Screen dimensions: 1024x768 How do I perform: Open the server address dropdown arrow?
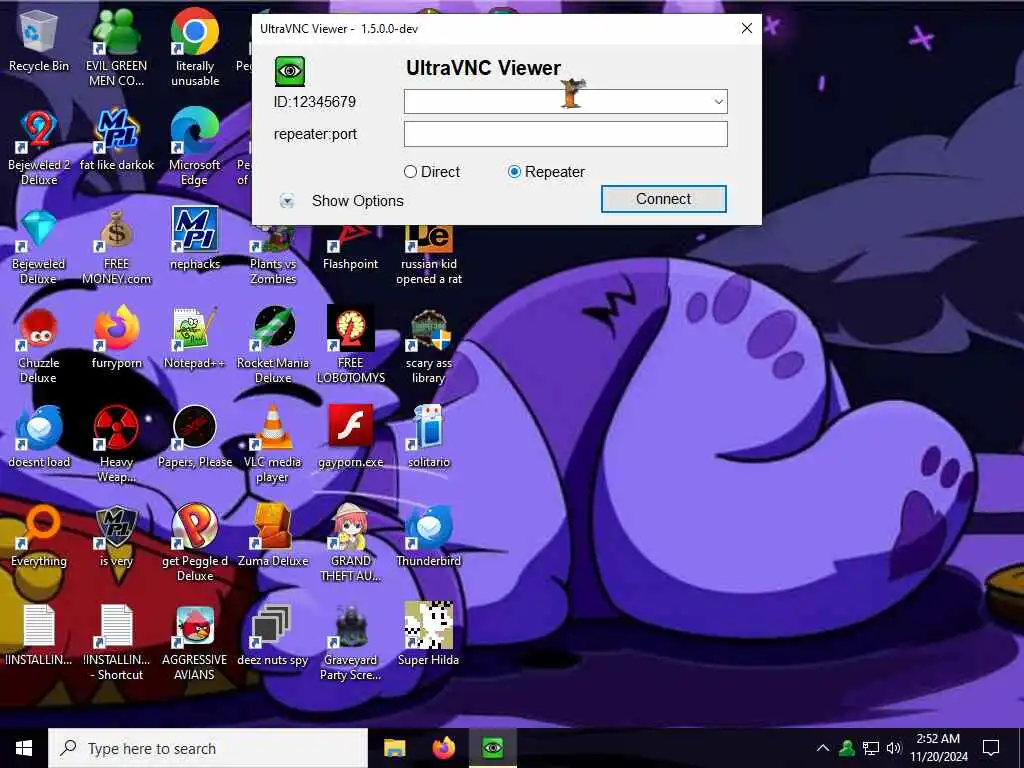718,101
